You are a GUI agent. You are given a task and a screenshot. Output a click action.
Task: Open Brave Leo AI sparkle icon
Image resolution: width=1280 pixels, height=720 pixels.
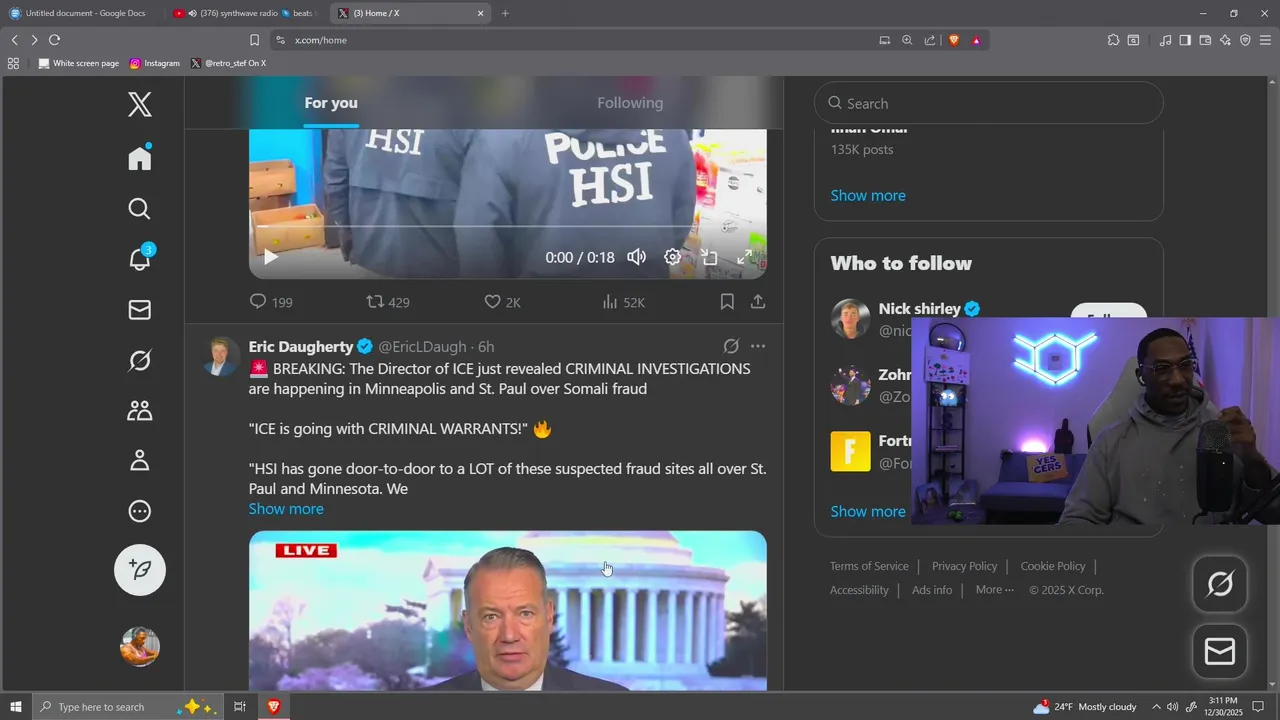click(1225, 40)
